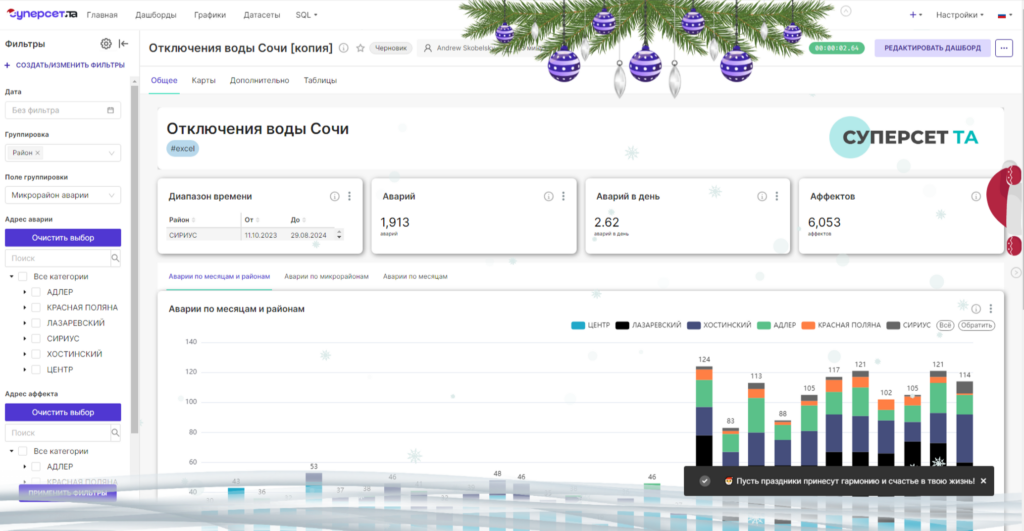Switch to the Карты tab
This screenshot has width=1024, height=531.
pos(203,80)
